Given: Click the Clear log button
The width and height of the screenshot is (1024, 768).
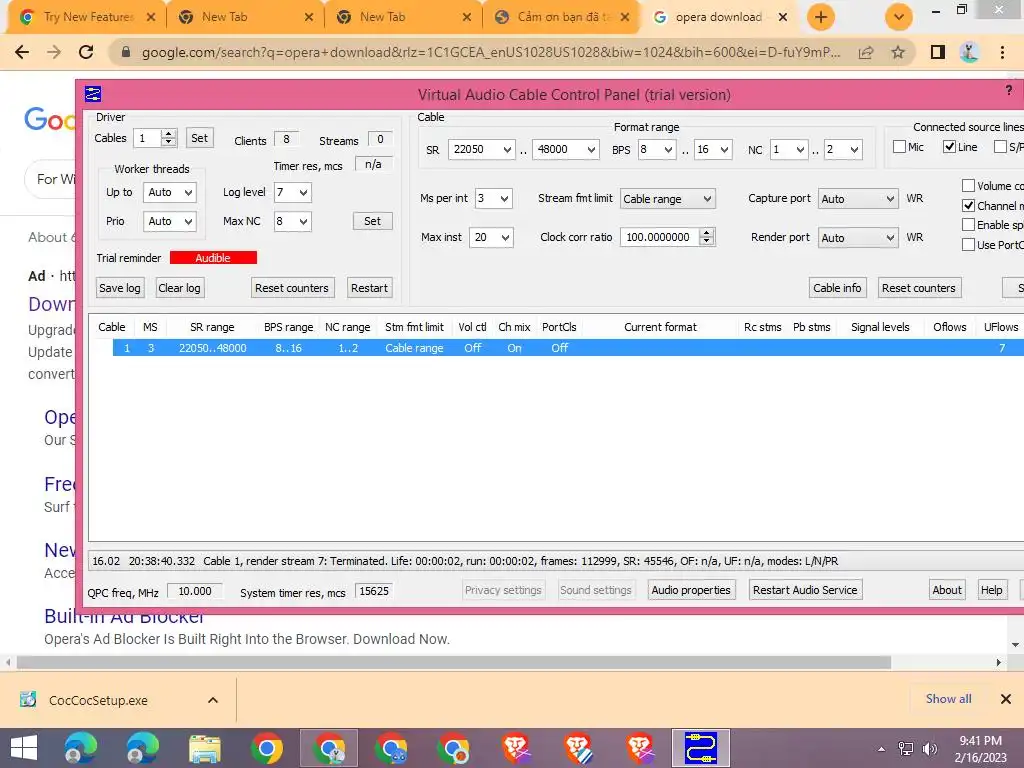Looking at the screenshot, I should pyautogui.click(x=180, y=288).
